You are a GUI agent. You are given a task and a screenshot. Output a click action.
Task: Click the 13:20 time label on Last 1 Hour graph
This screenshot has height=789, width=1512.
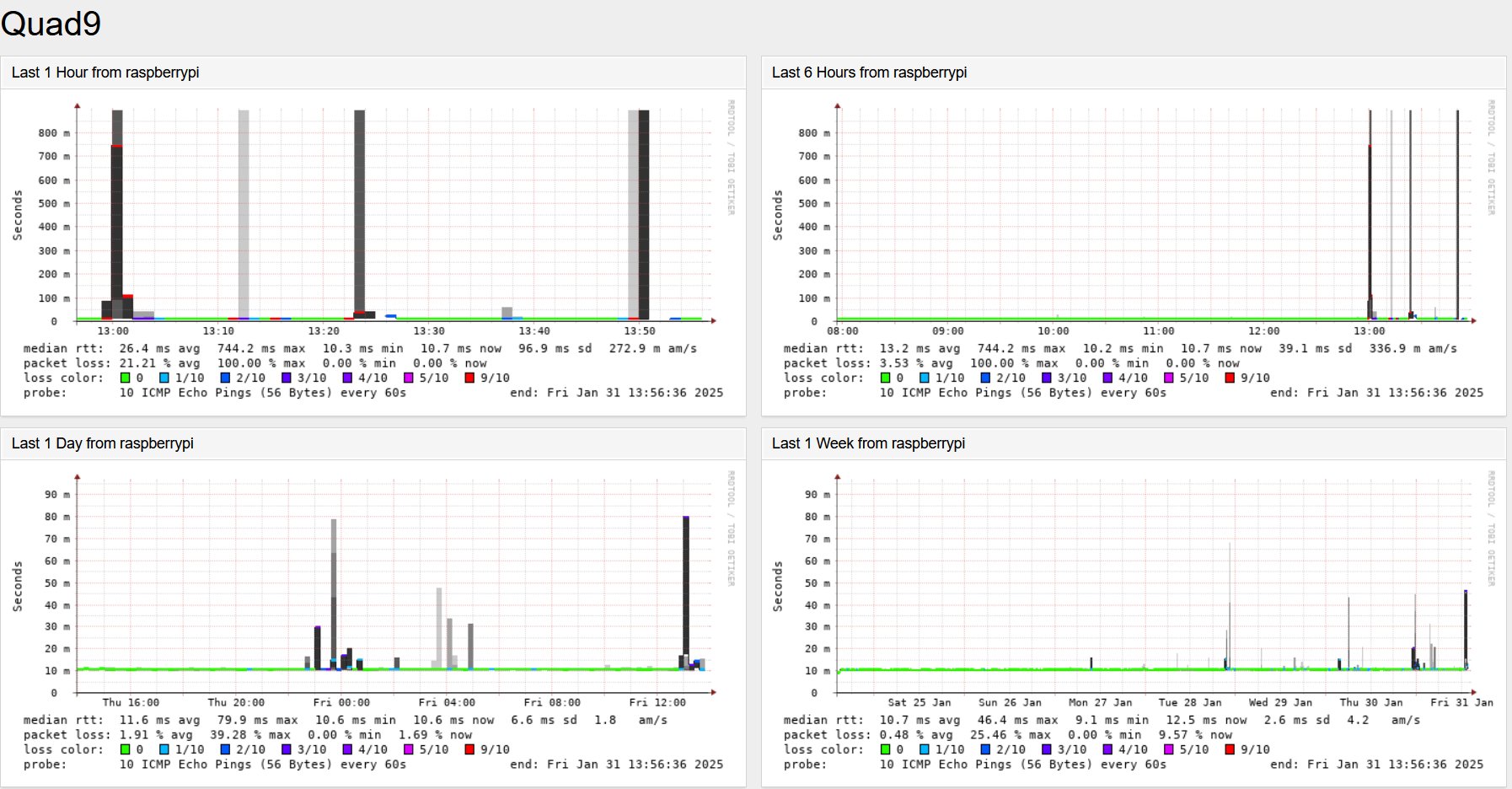click(x=324, y=331)
